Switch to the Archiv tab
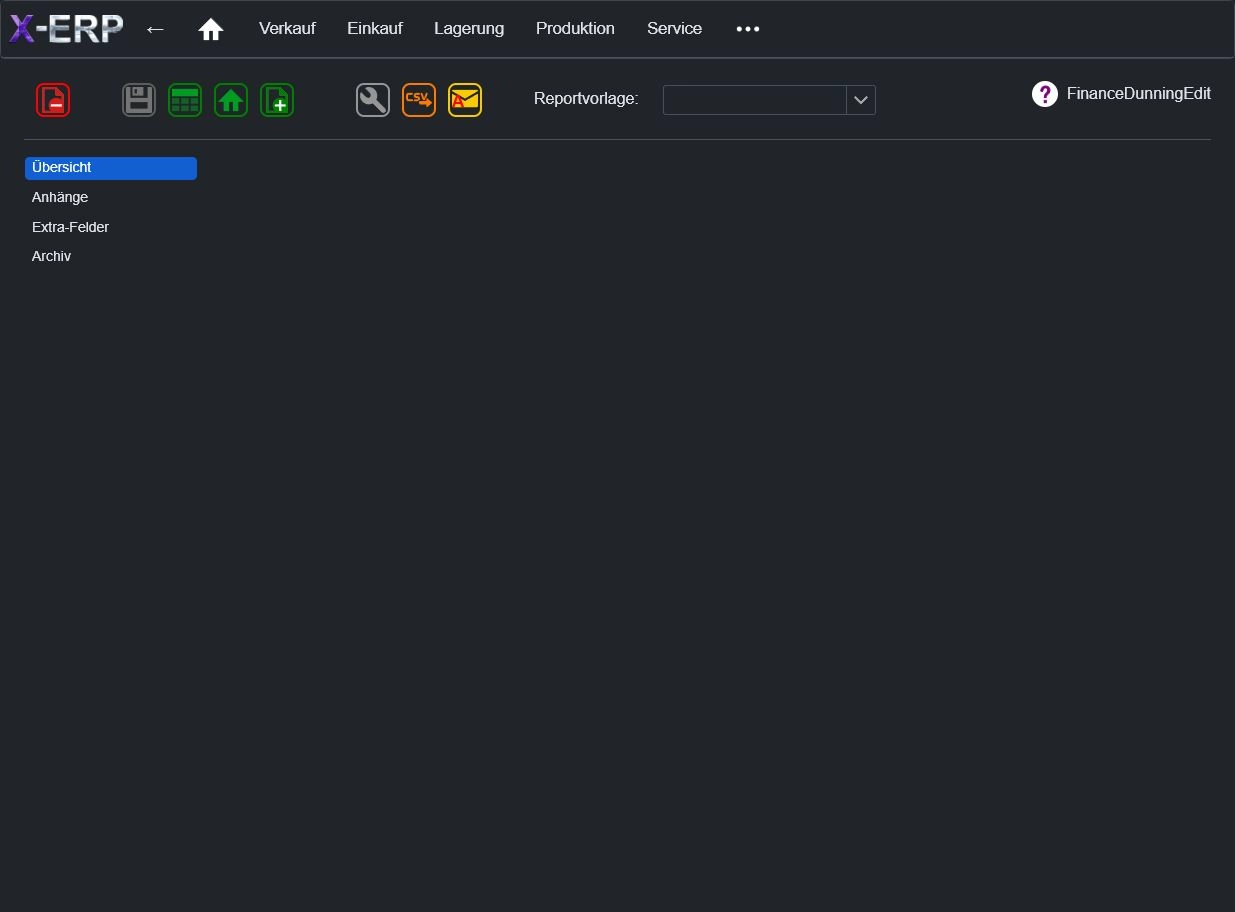Viewport: 1235px width, 912px height. (x=51, y=256)
